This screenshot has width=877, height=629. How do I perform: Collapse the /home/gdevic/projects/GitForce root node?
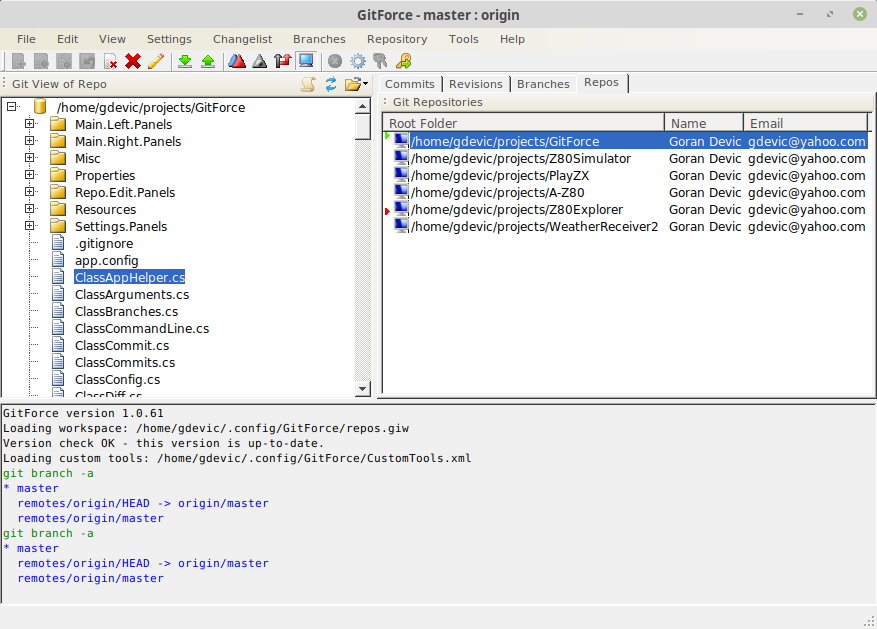point(12,106)
